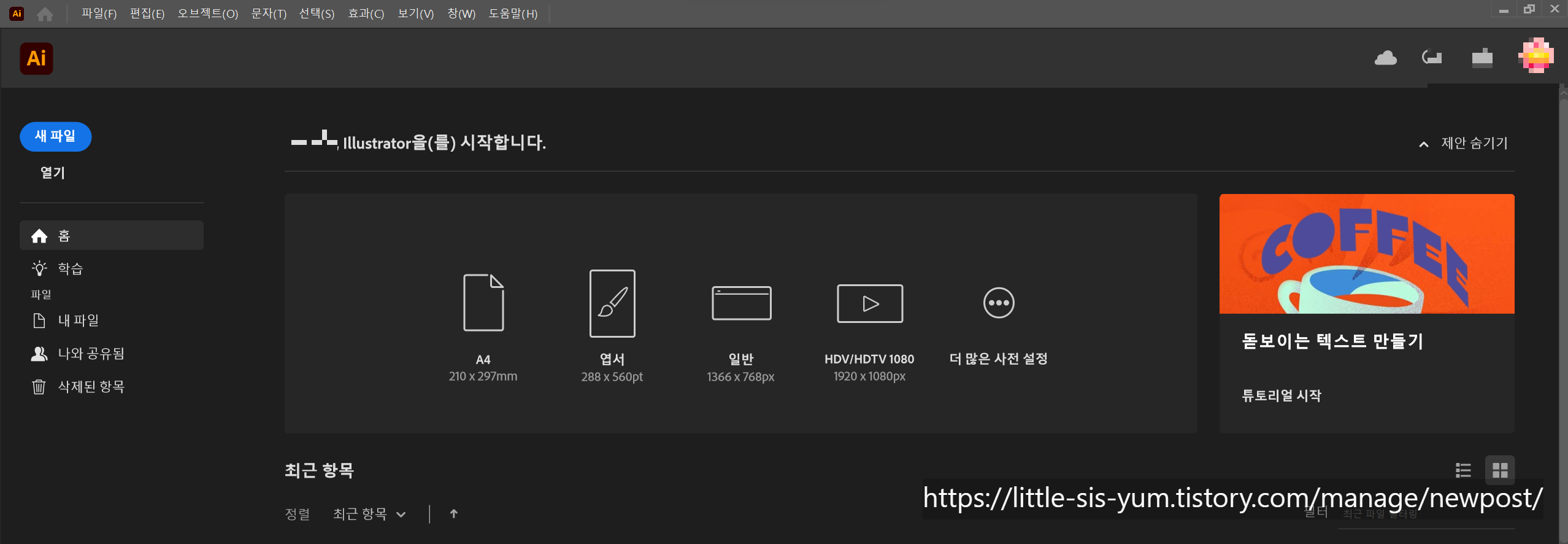The width and height of the screenshot is (1568, 544).
Task: Click 돋보이는 텍스트 만들기 tutorial title
Action: click(1332, 341)
